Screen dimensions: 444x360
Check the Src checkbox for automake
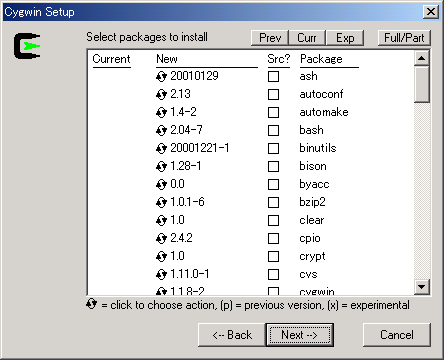273,112
